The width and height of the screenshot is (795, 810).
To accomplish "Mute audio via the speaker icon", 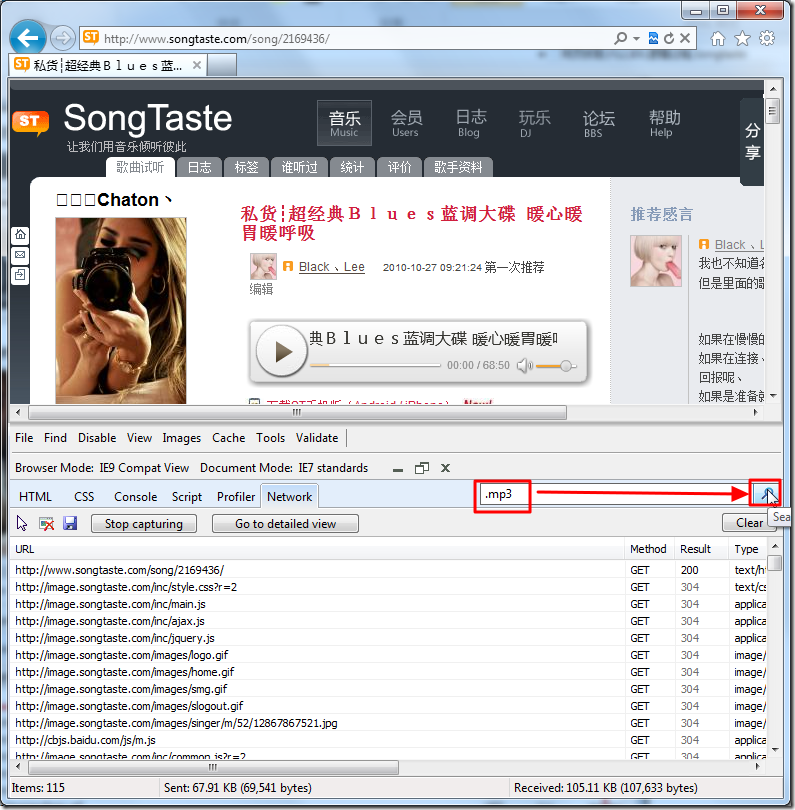I will click(x=524, y=366).
